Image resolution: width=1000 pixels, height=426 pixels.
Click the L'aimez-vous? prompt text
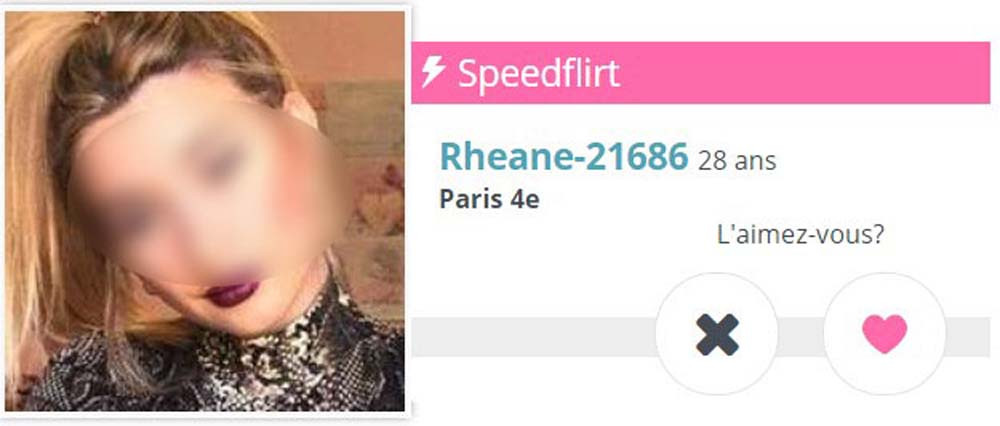[x=800, y=235]
